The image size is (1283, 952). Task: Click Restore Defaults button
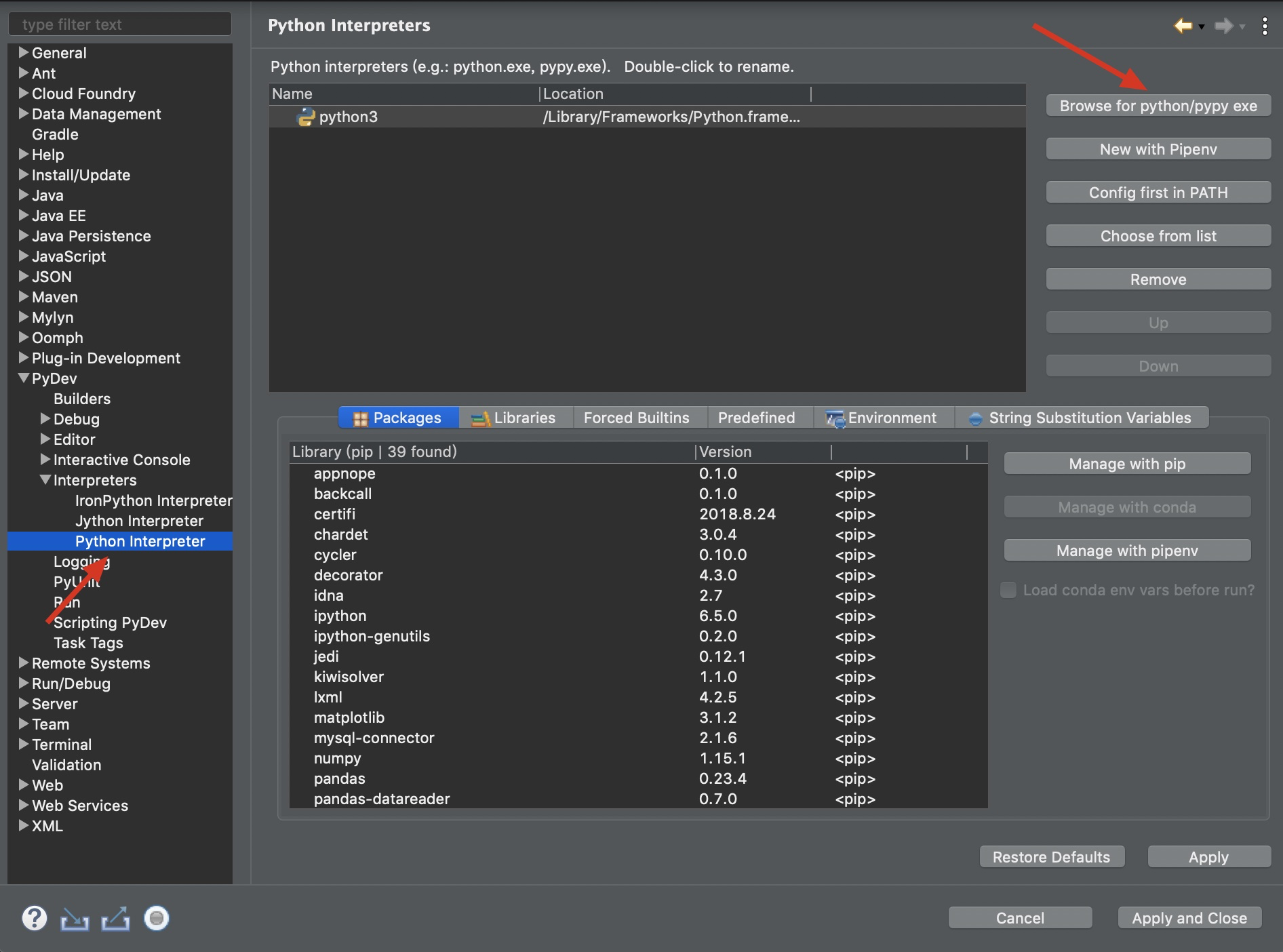(1052, 857)
